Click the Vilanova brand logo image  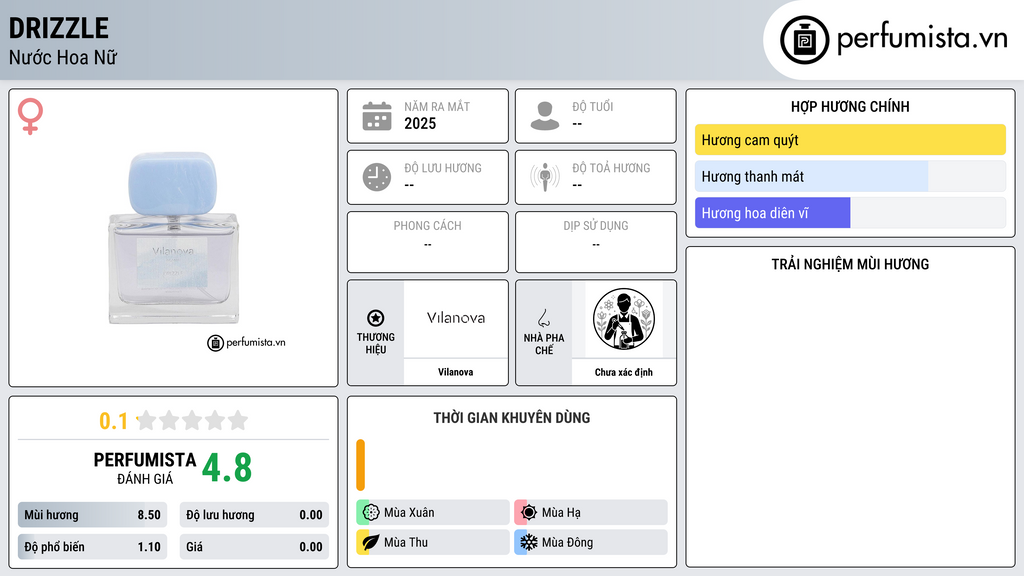(x=456, y=318)
